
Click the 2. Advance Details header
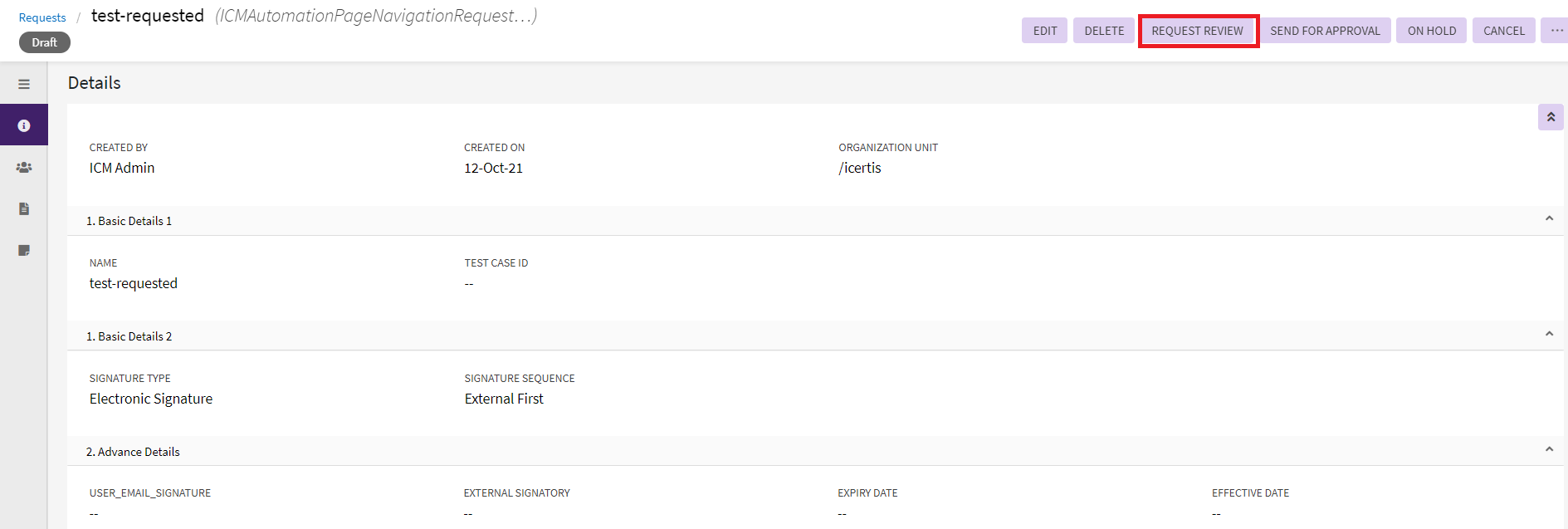tap(133, 452)
